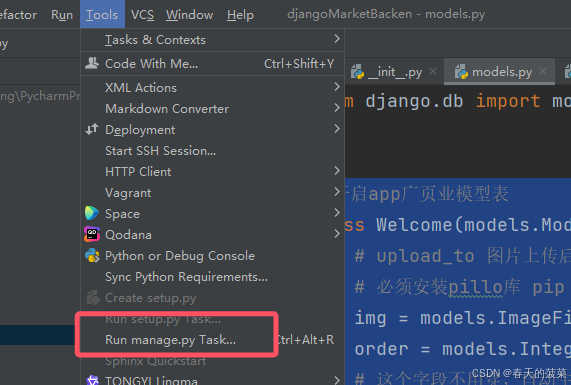Open the Vagrant submenu

(x=212, y=193)
